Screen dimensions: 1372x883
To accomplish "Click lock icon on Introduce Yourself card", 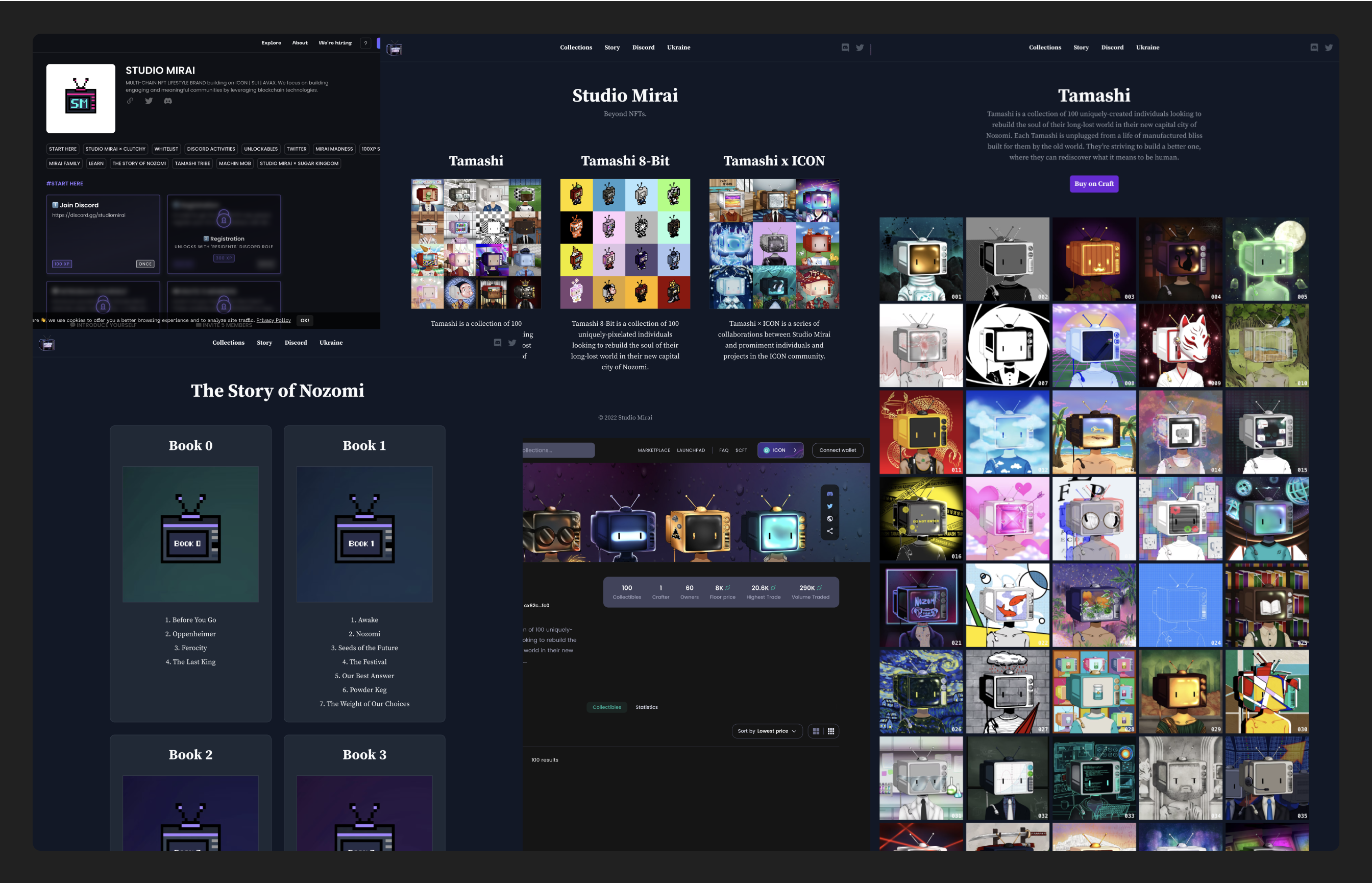I will (x=103, y=304).
